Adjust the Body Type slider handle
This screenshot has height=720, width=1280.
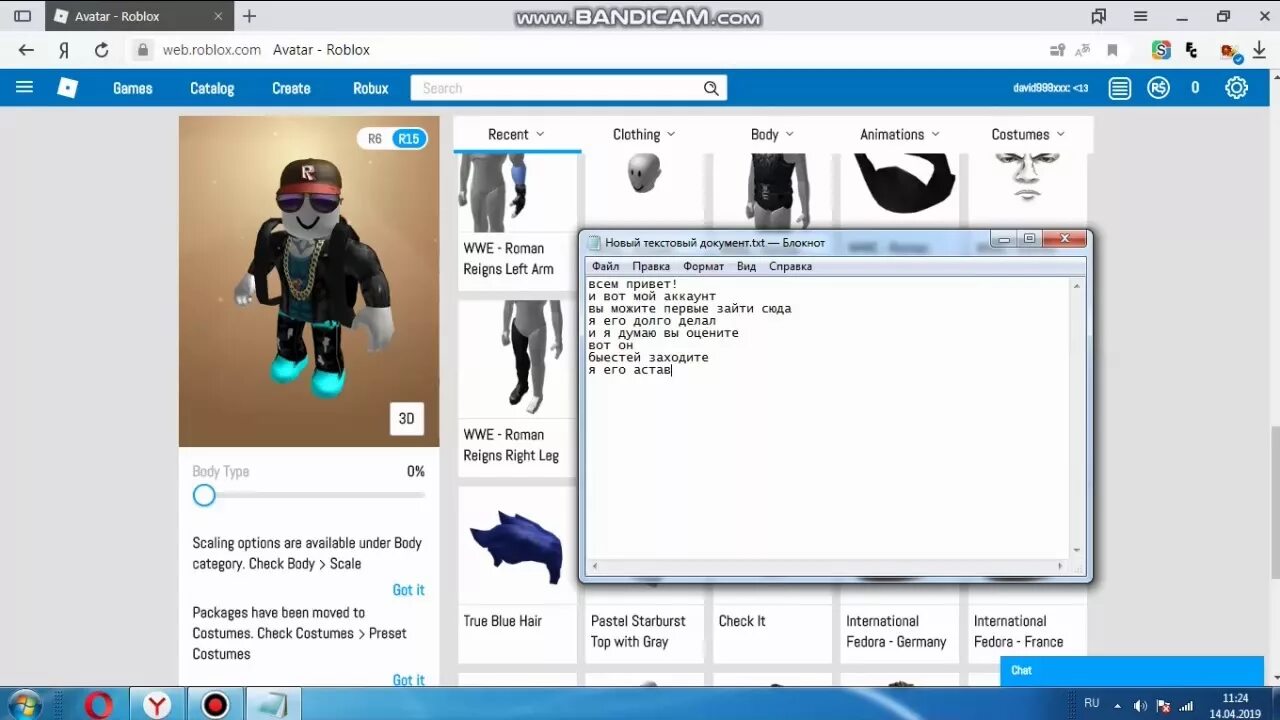[204, 495]
